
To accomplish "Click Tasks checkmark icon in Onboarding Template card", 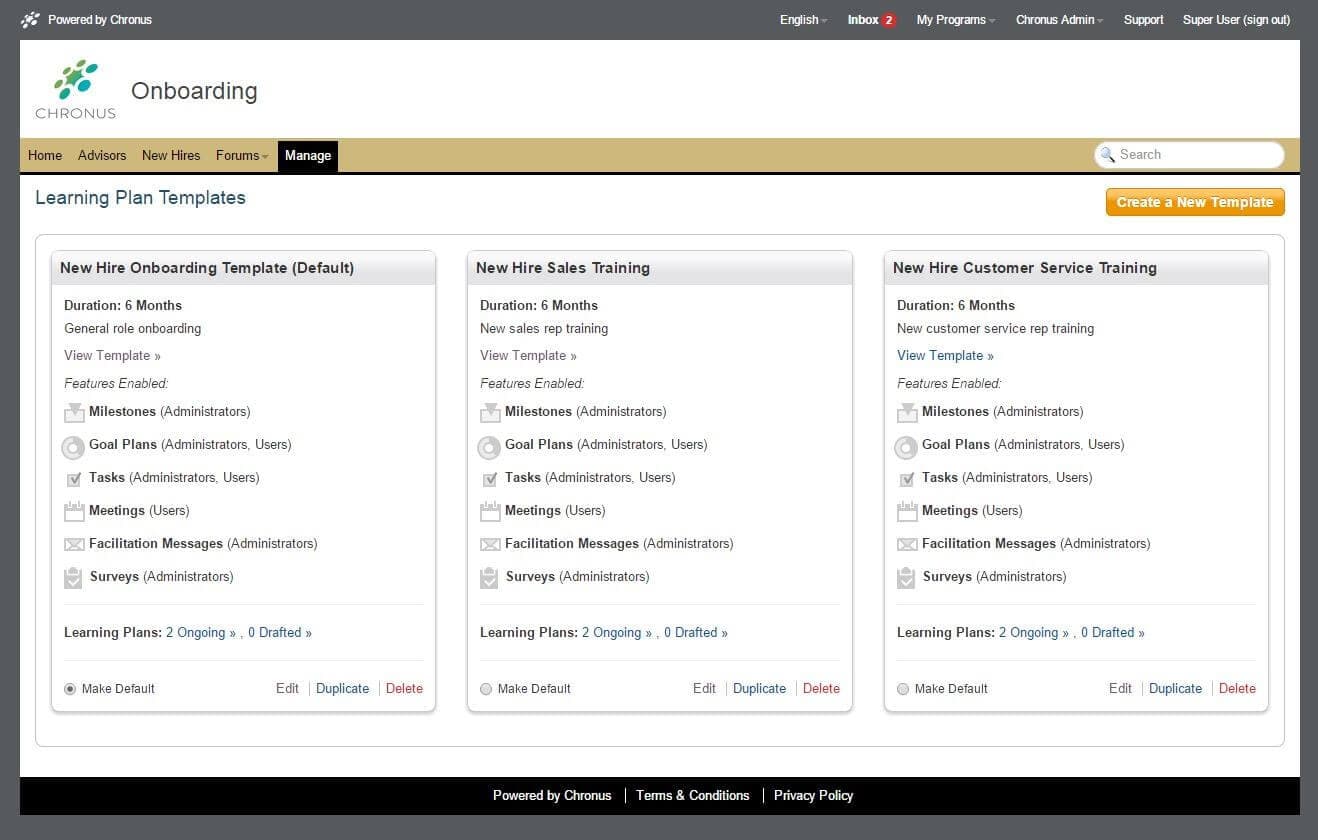I will 74,479.
